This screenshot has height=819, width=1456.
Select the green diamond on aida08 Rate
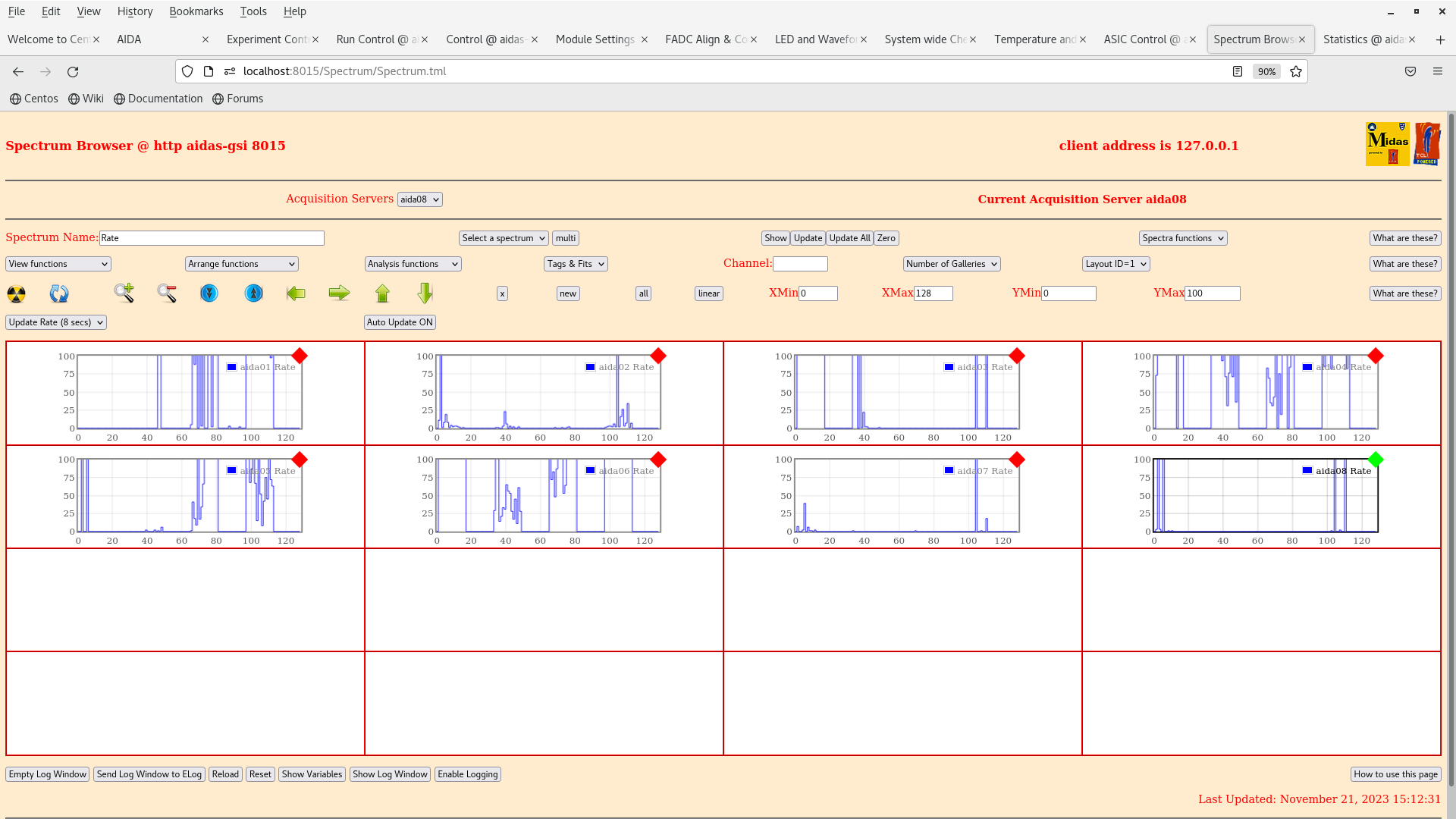1376,460
